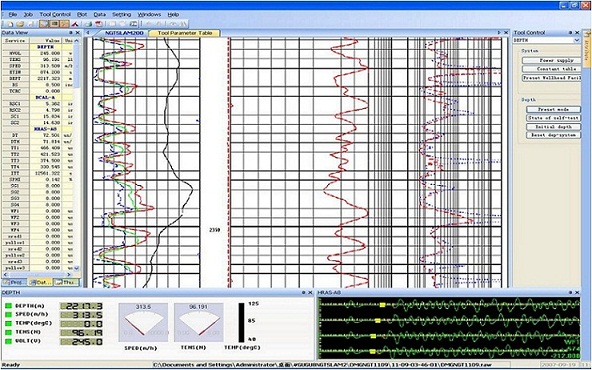This screenshot has height=370, width=592.
Task: Toggle the SPED(m/h) green indicator
Action: 8,314
